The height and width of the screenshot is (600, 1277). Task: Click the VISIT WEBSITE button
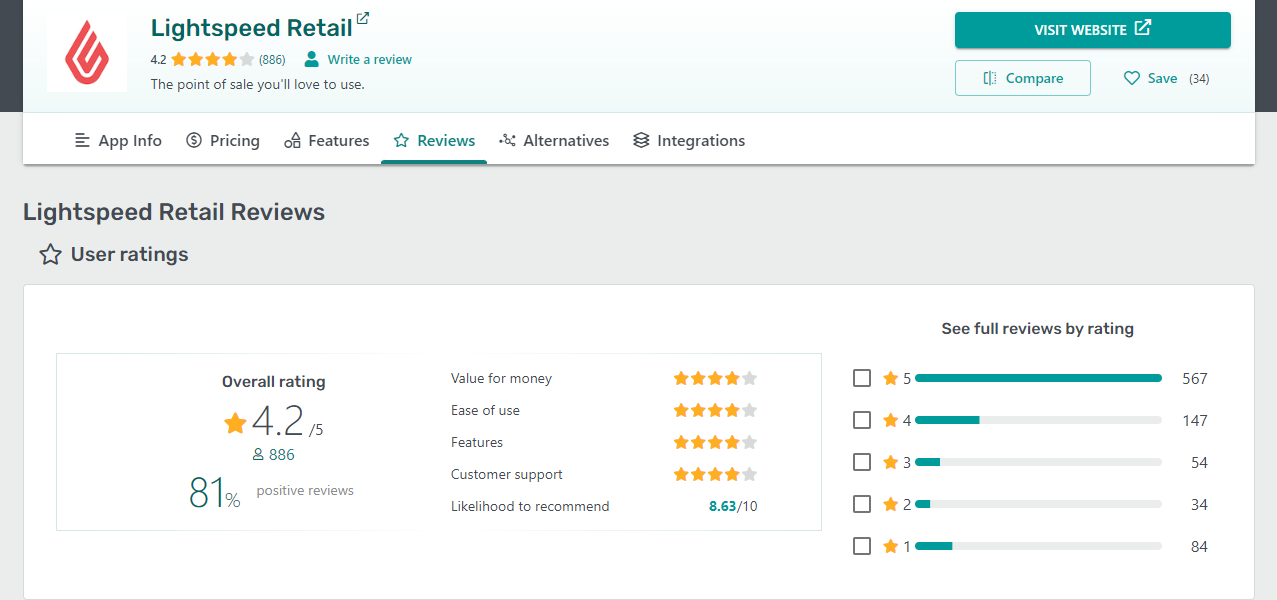(x=1093, y=30)
